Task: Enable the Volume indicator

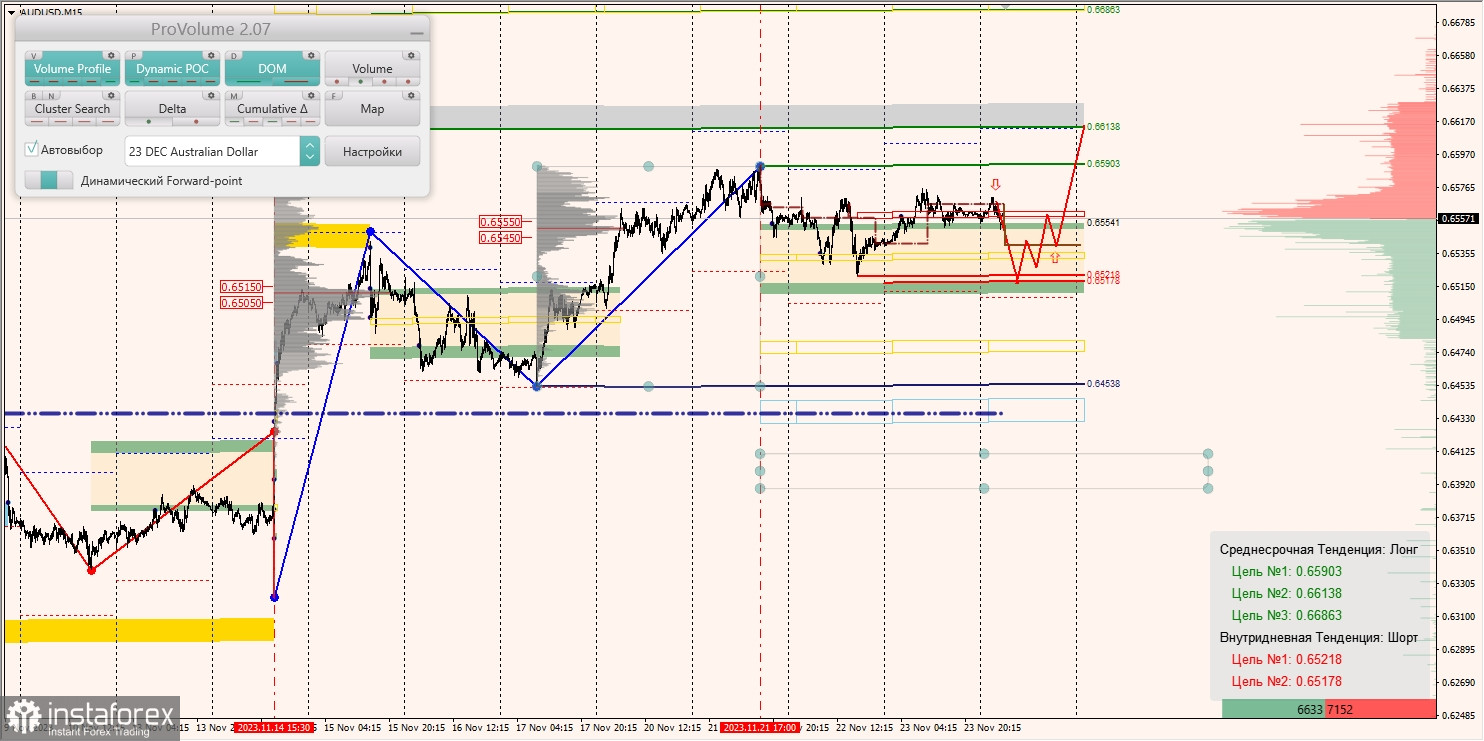Action: (x=372, y=68)
